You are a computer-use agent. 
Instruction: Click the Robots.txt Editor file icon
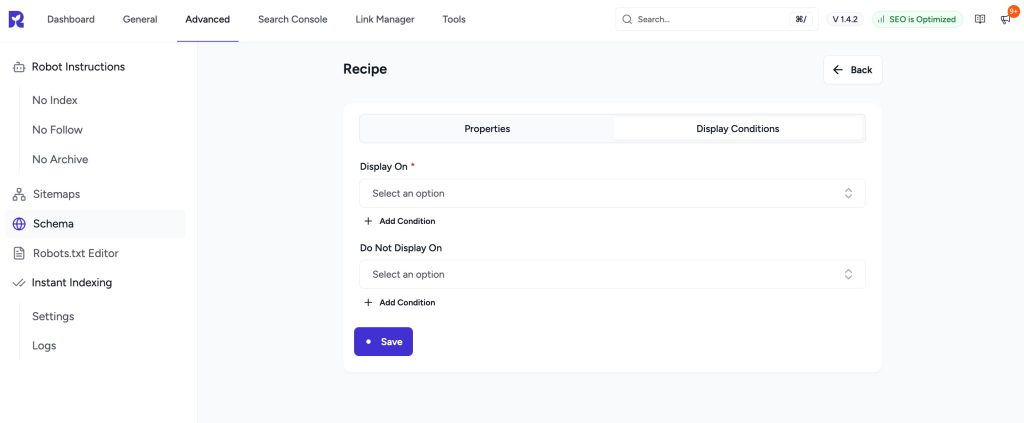18,253
